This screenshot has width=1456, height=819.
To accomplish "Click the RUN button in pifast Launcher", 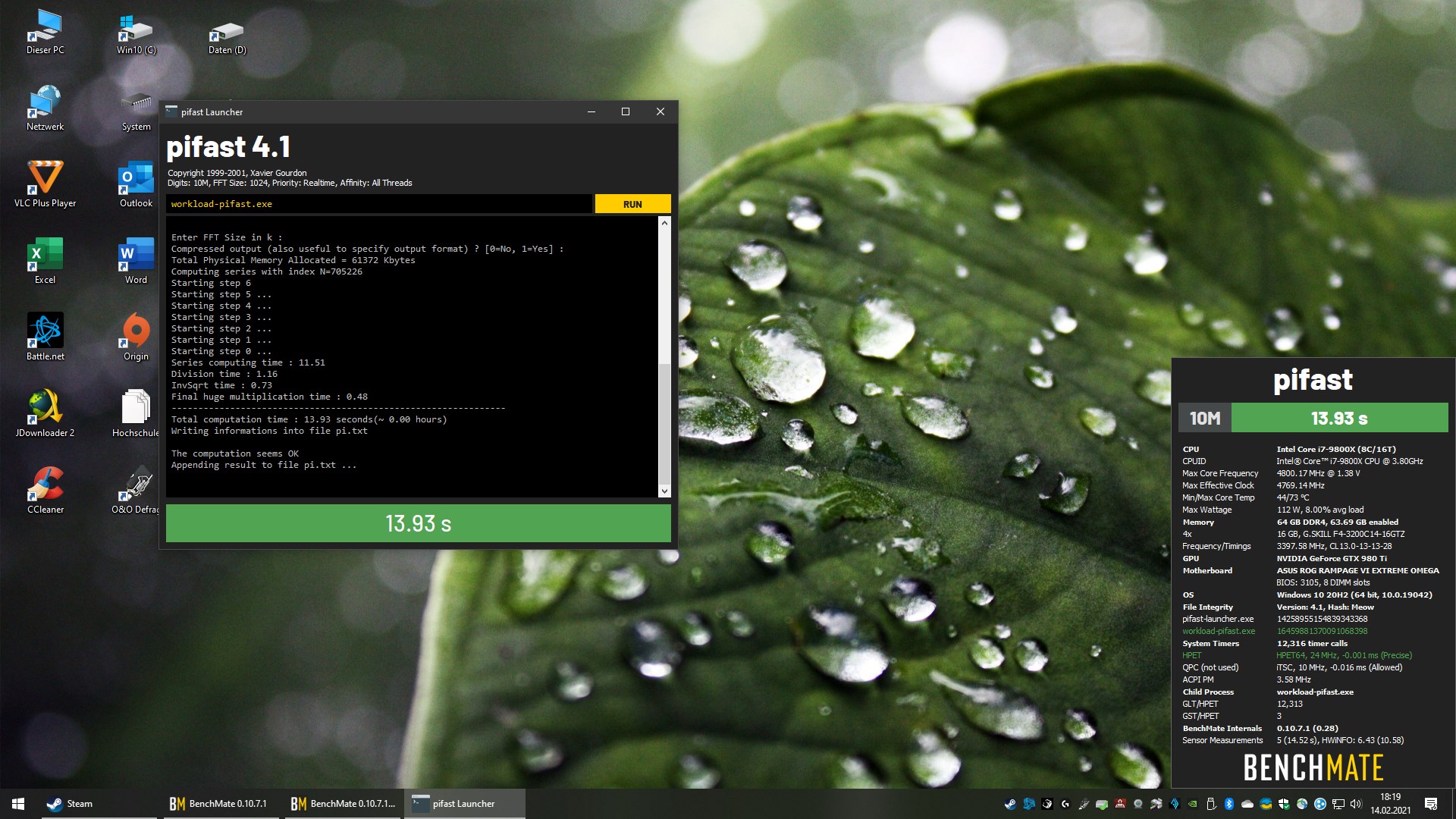I will (x=632, y=204).
